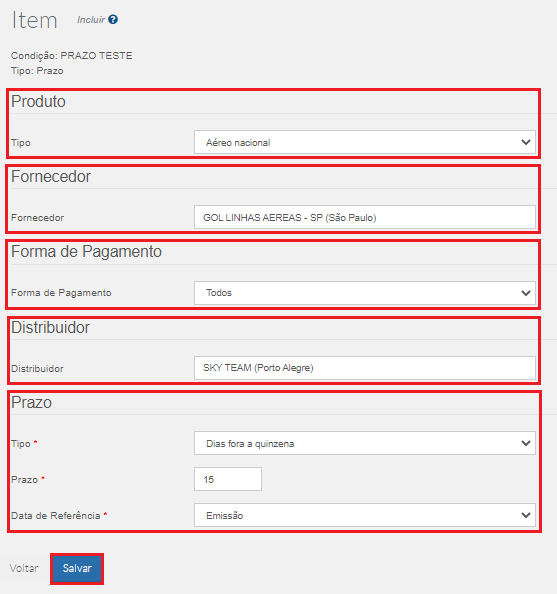Save the item with Salvar button

tap(77, 568)
